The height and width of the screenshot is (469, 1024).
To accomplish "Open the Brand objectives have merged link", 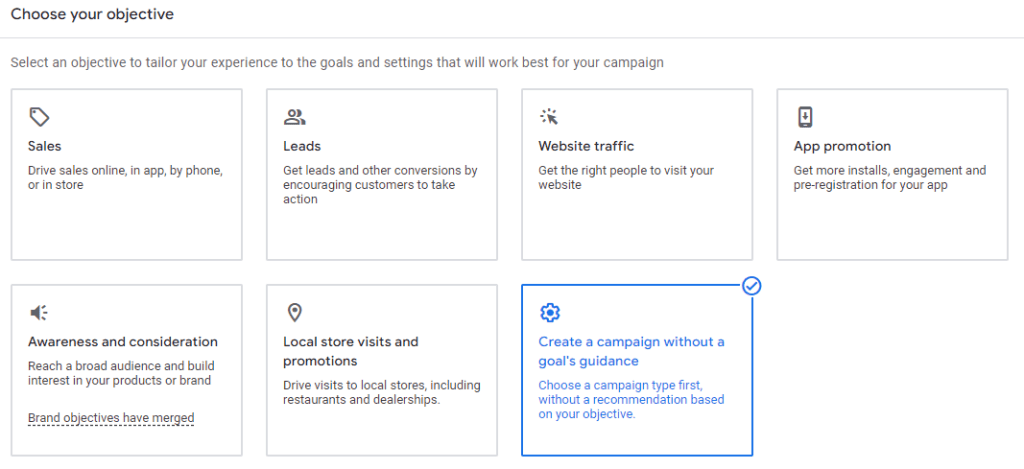I will 111,418.
